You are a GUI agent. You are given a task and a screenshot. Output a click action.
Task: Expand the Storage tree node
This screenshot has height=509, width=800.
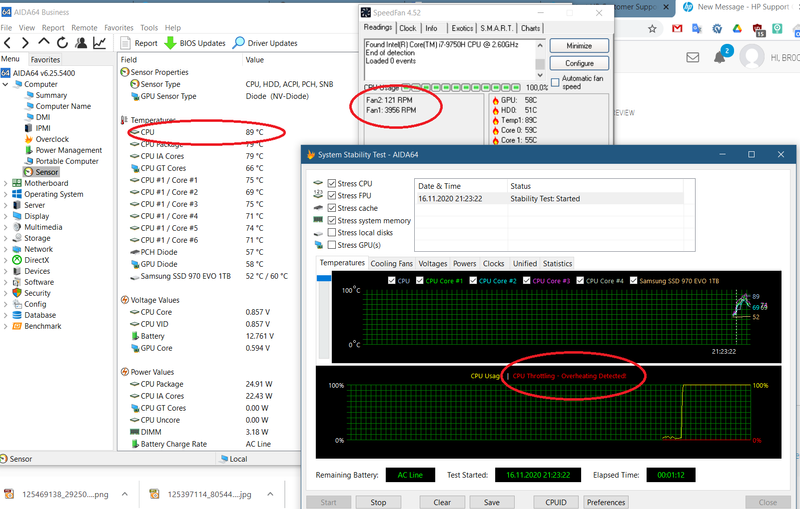click(x=6, y=238)
